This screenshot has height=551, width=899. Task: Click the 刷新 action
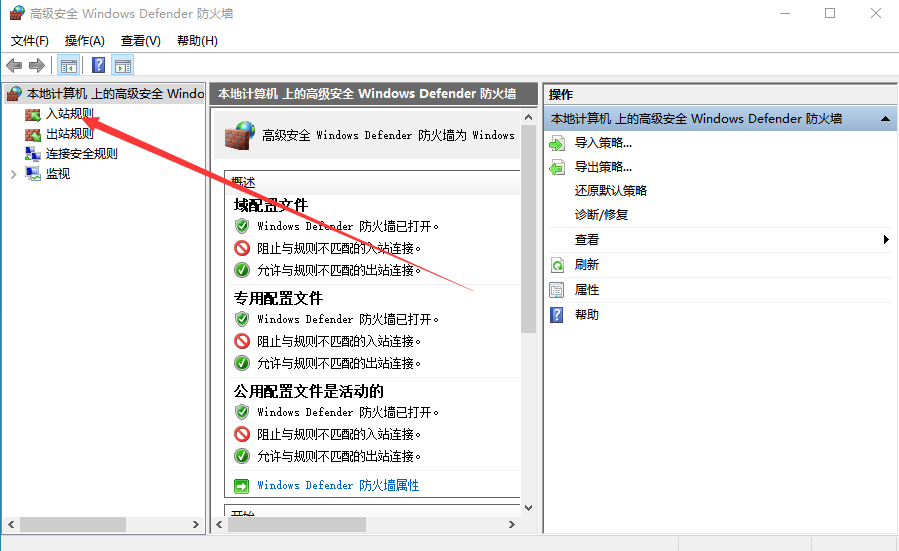(587, 265)
